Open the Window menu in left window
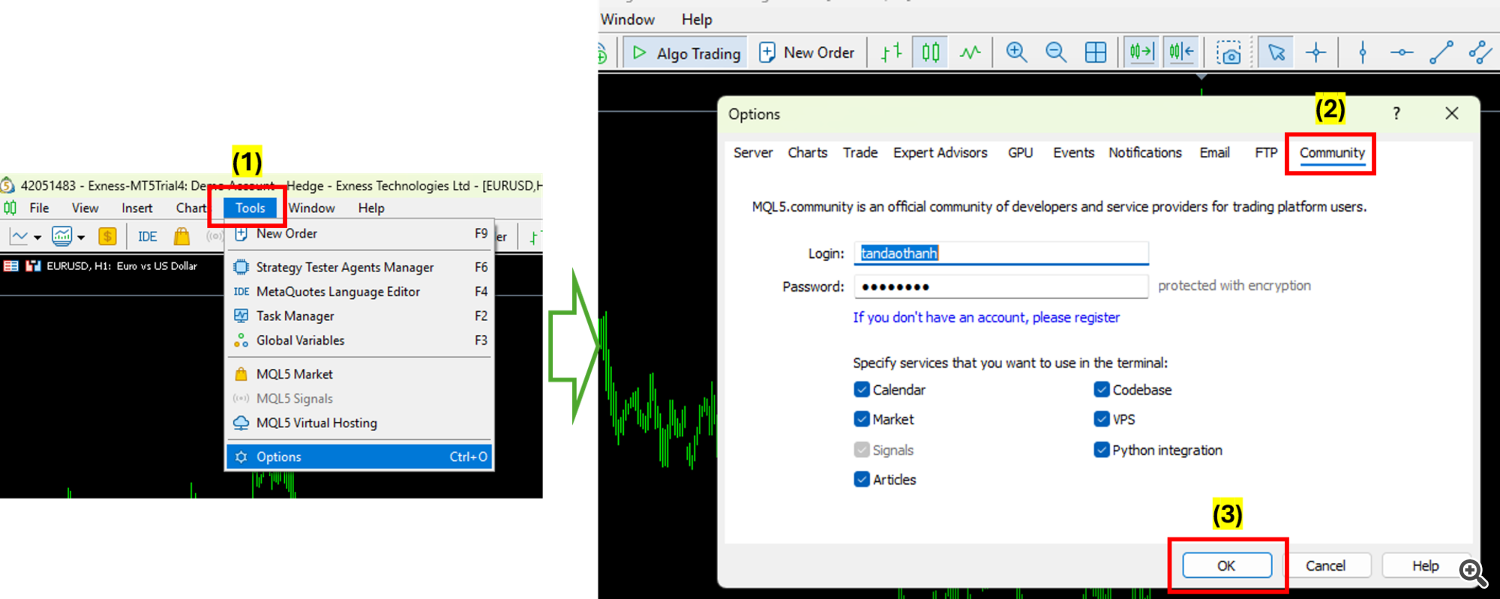The width and height of the screenshot is (1500, 599). click(x=312, y=208)
